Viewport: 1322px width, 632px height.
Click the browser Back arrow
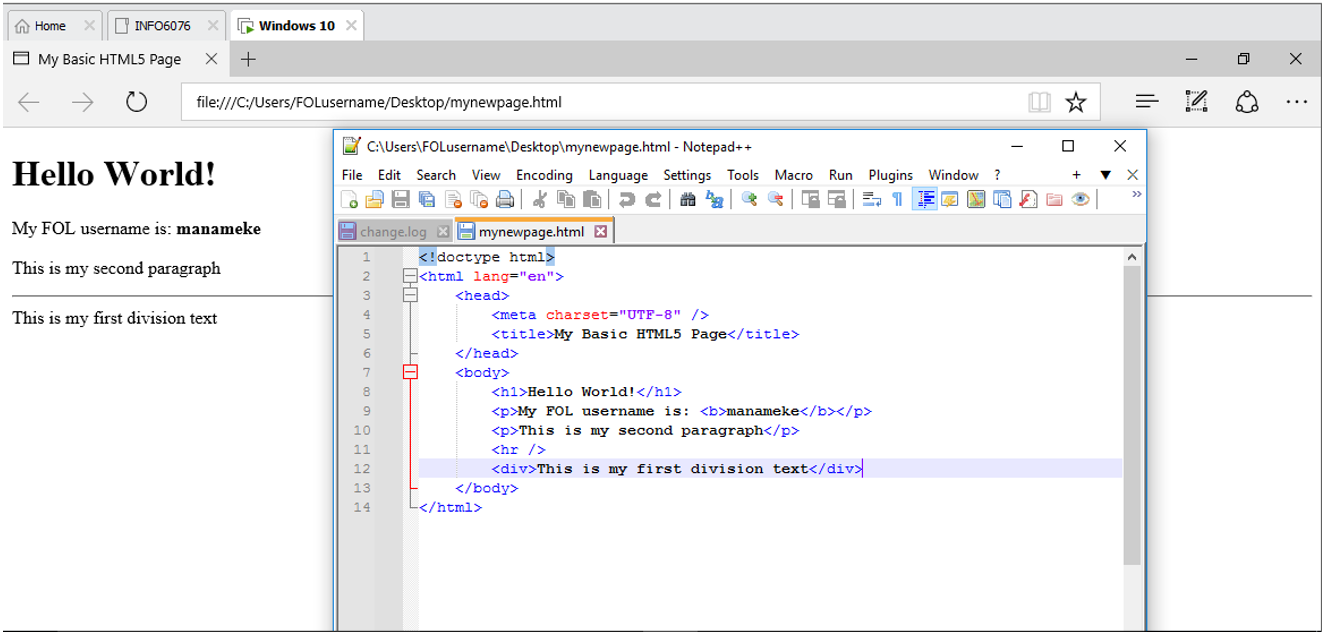click(29, 102)
